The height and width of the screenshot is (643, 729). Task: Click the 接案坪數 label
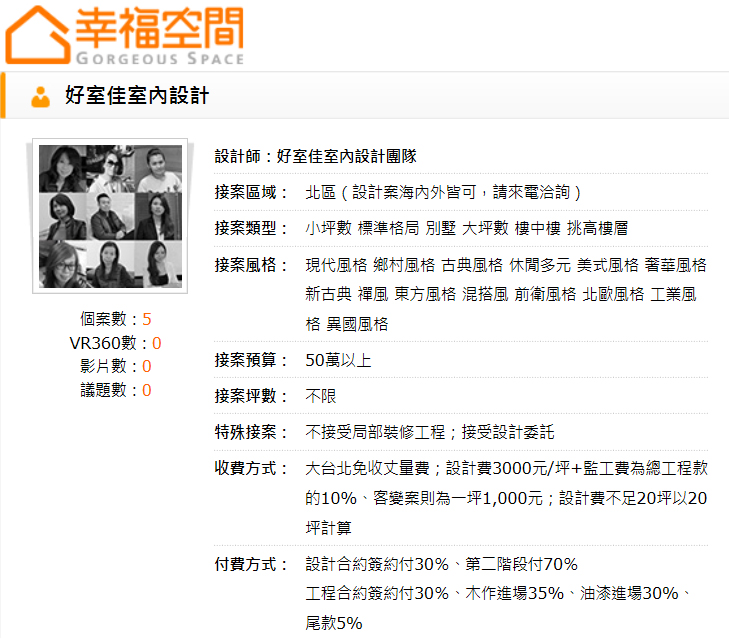click(252, 396)
